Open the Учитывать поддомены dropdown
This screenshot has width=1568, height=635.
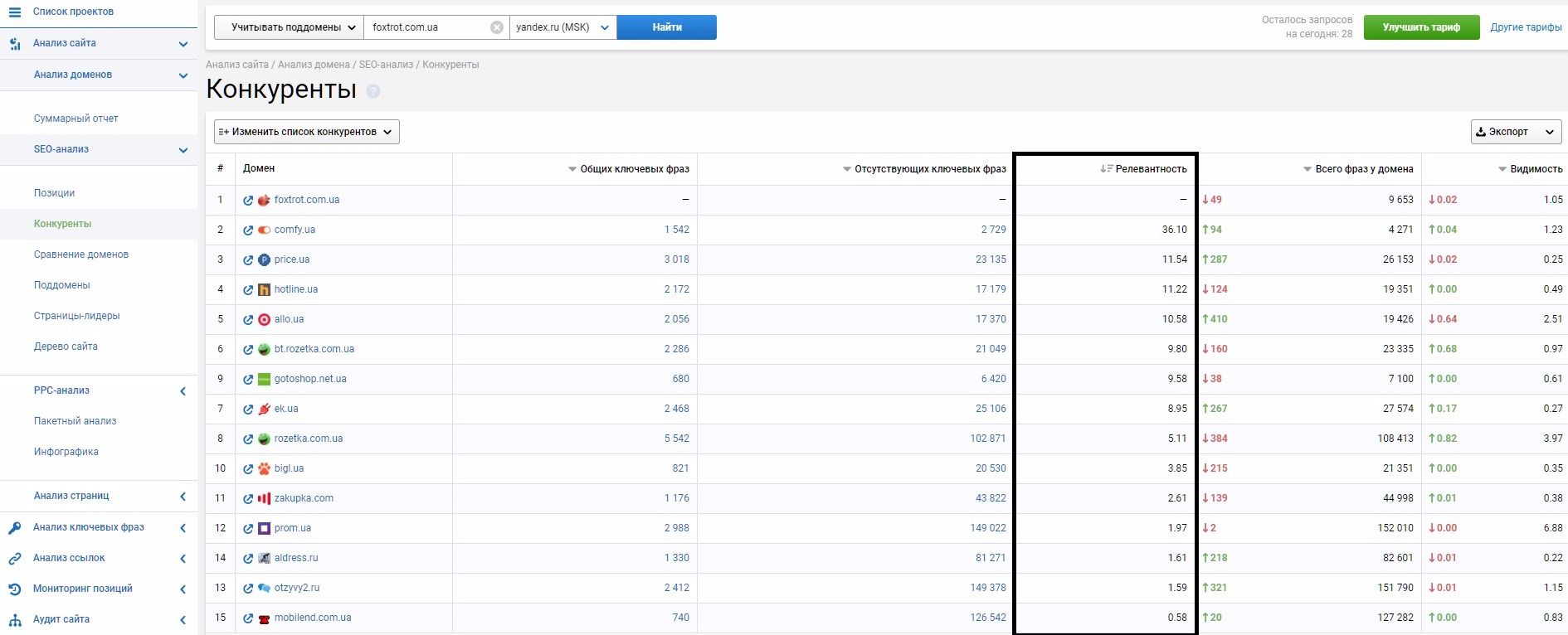coord(289,27)
